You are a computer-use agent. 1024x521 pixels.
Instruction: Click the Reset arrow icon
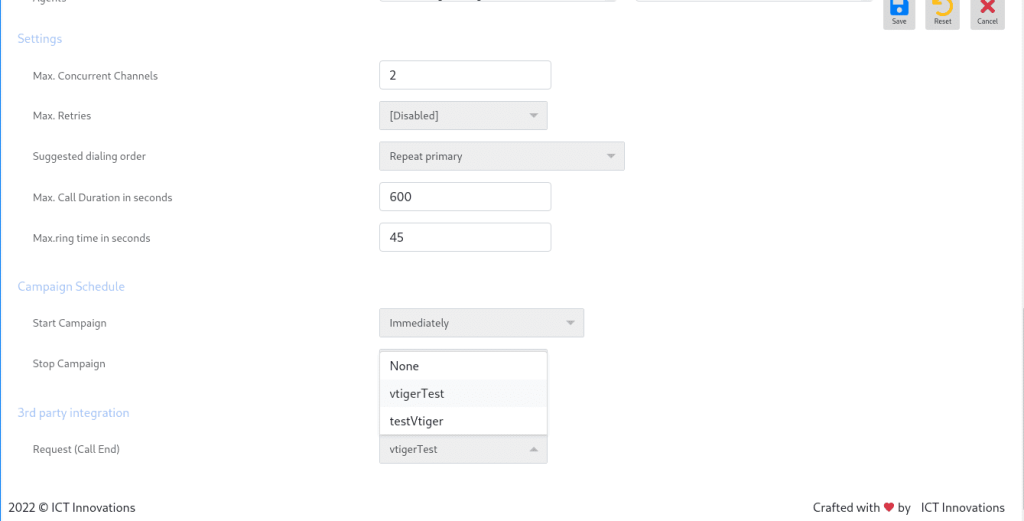pos(942,9)
